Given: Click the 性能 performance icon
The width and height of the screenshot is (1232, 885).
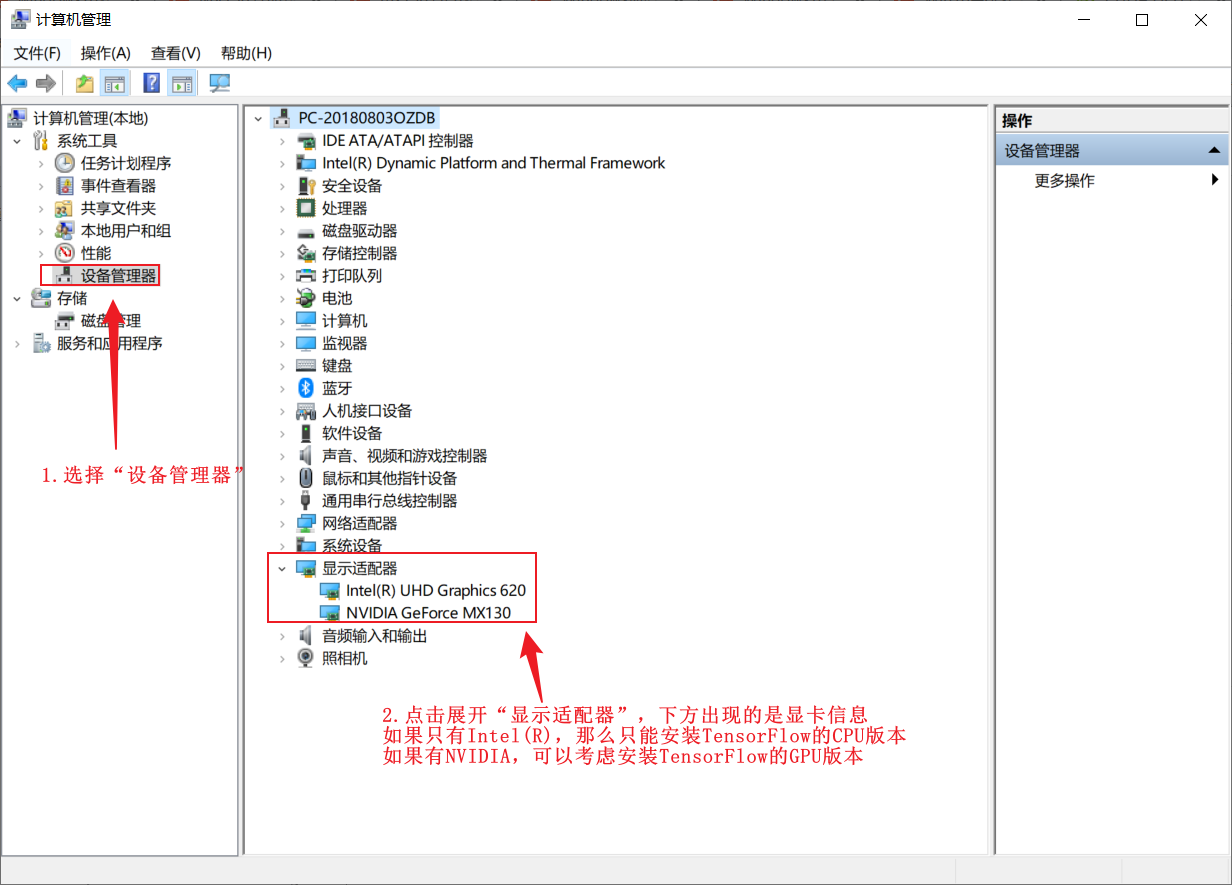Looking at the screenshot, I should click(65, 253).
